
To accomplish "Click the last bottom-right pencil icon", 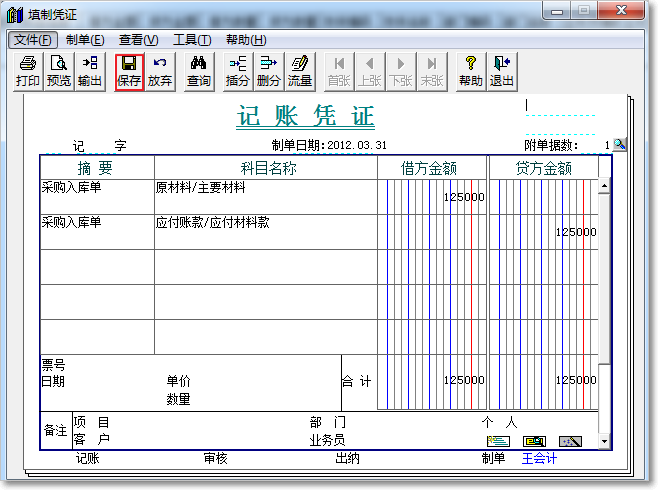I will pos(570,441).
